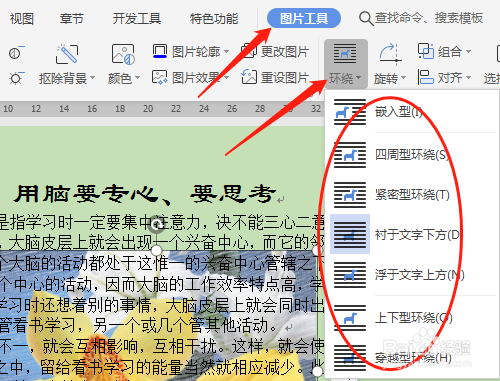Image resolution: width=500 pixels, height=381 pixels.
Task: Click the 抠除背景 magic wand icon
Action: point(67,54)
